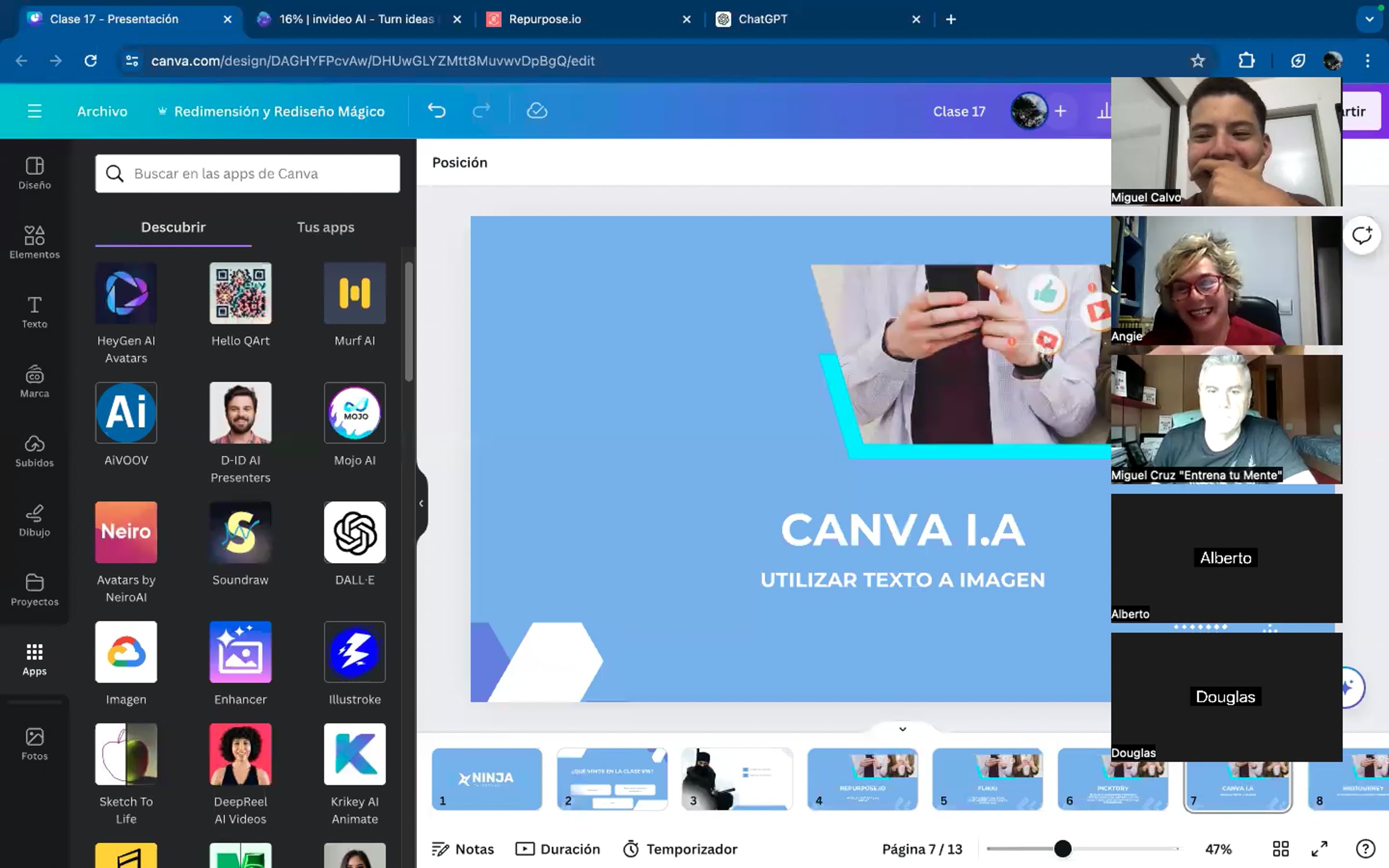Select the Dibujo drawing tool
Screen dimensions: 1389x868
[34, 520]
